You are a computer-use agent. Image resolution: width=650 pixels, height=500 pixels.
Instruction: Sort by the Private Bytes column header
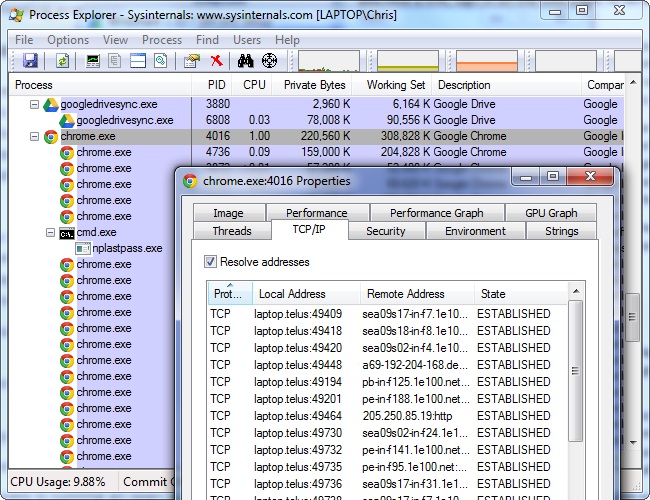[314, 85]
